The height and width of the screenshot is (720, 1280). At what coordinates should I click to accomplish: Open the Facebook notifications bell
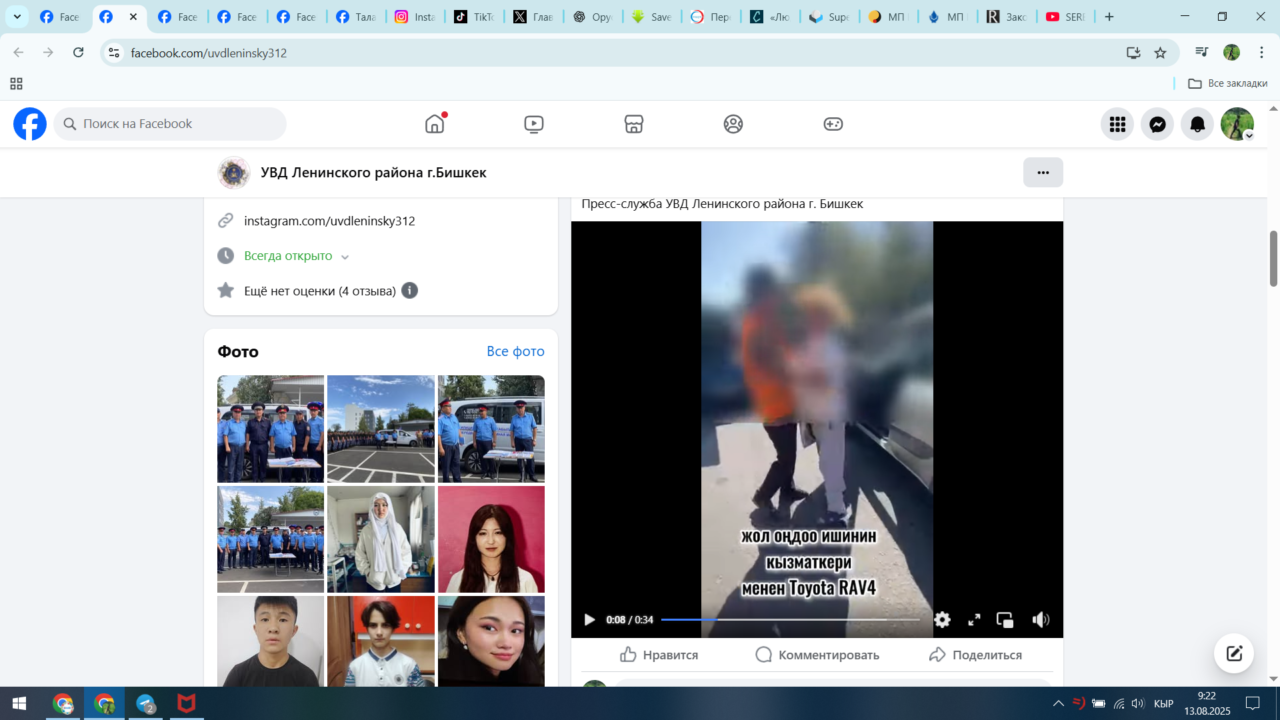pos(1197,124)
